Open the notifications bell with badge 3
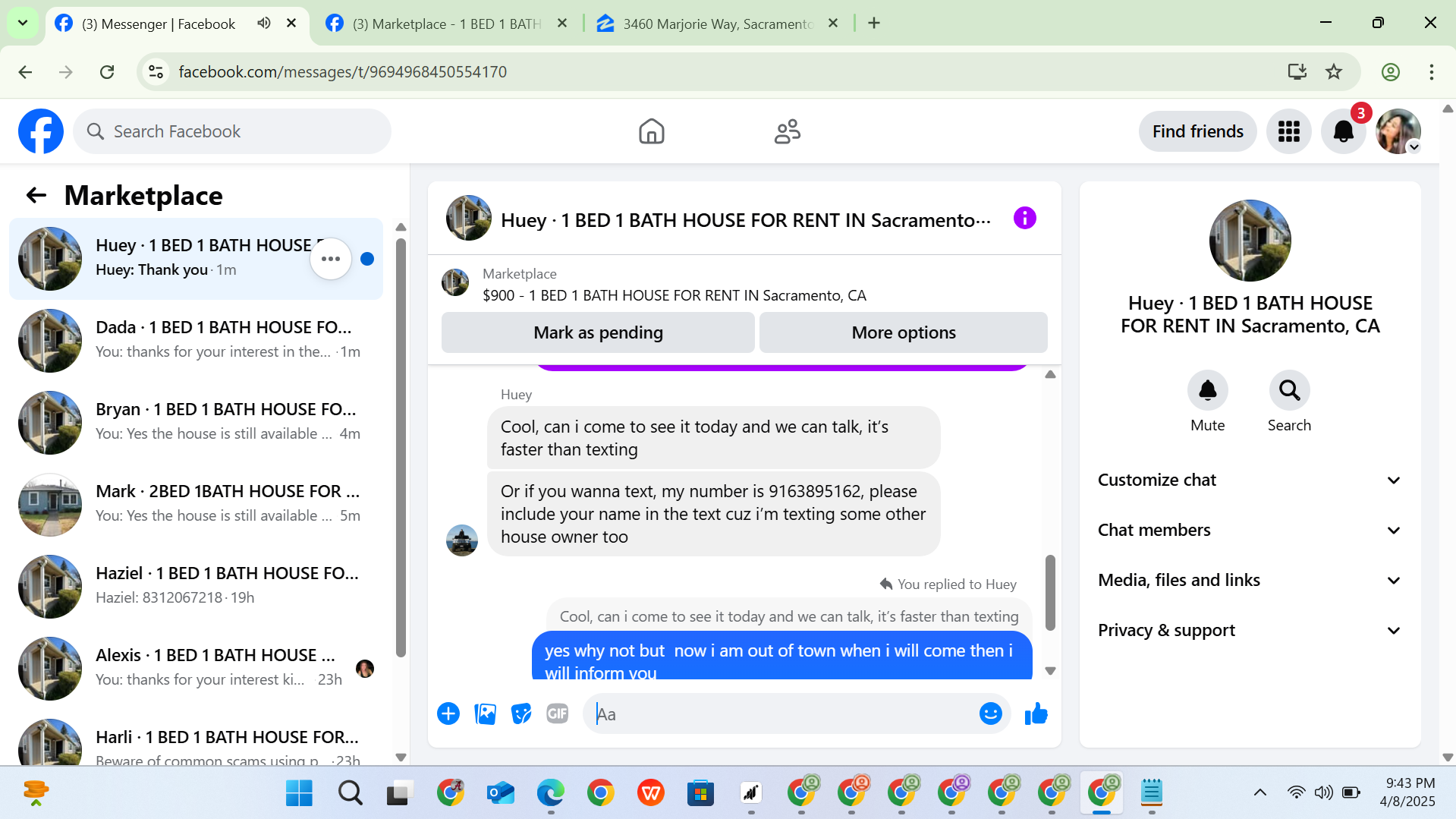Image resolution: width=1456 pixels, height=819 pixels. pyautogui.click(x=1343, y=131)
